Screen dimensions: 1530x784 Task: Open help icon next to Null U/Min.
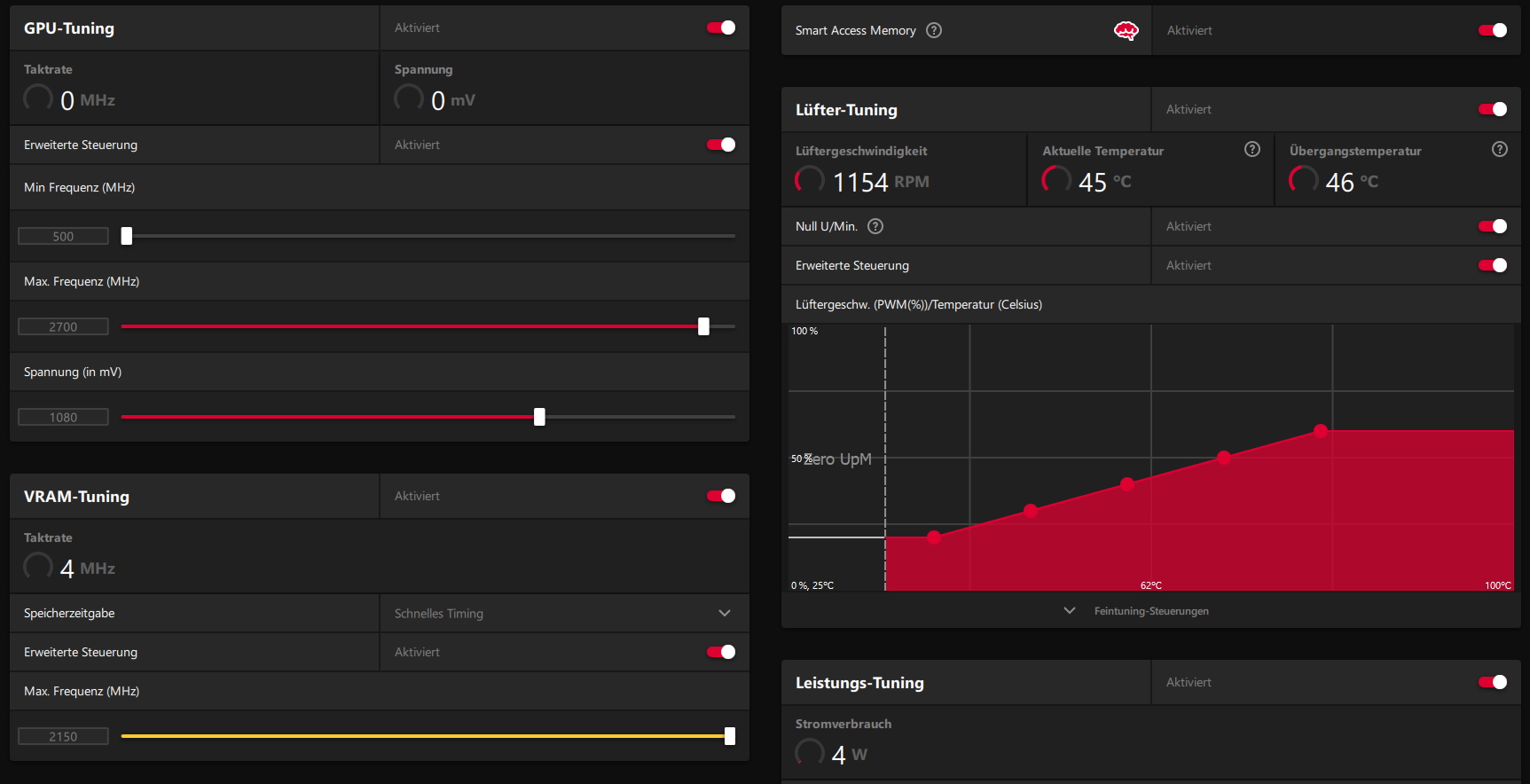pyautogui.click(x=875, y=226)
